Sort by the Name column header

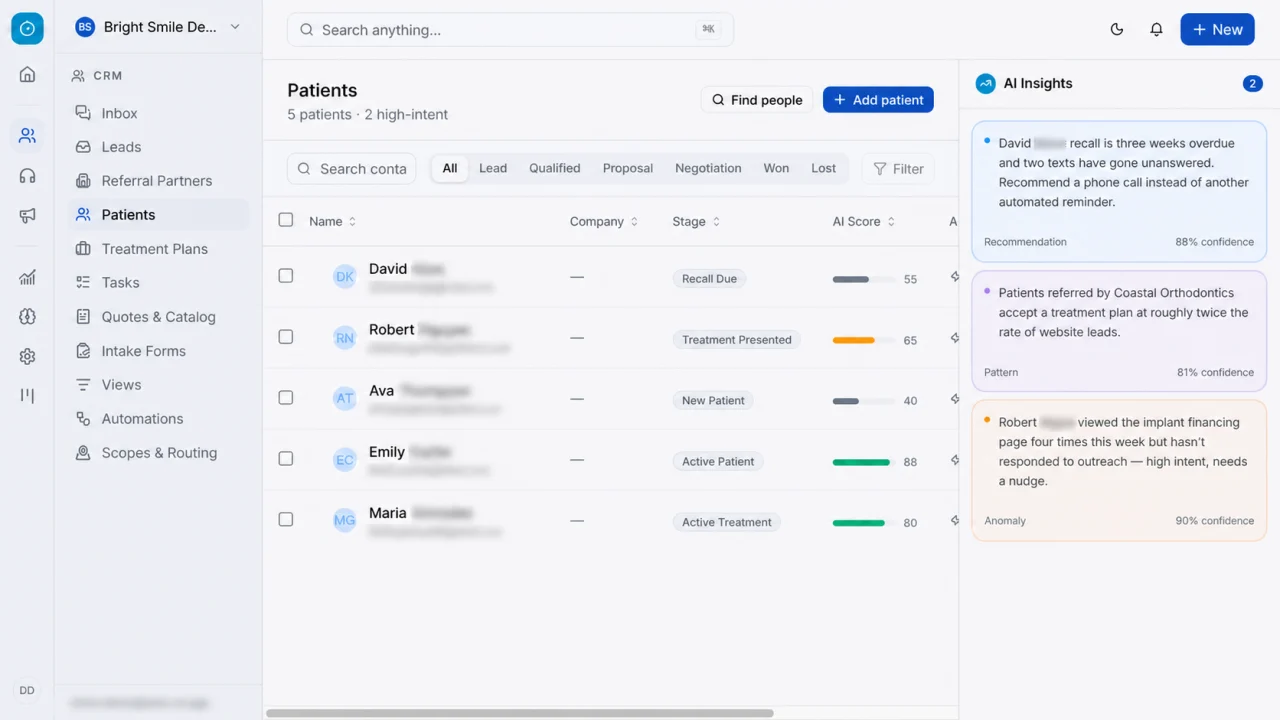point(332,221)
